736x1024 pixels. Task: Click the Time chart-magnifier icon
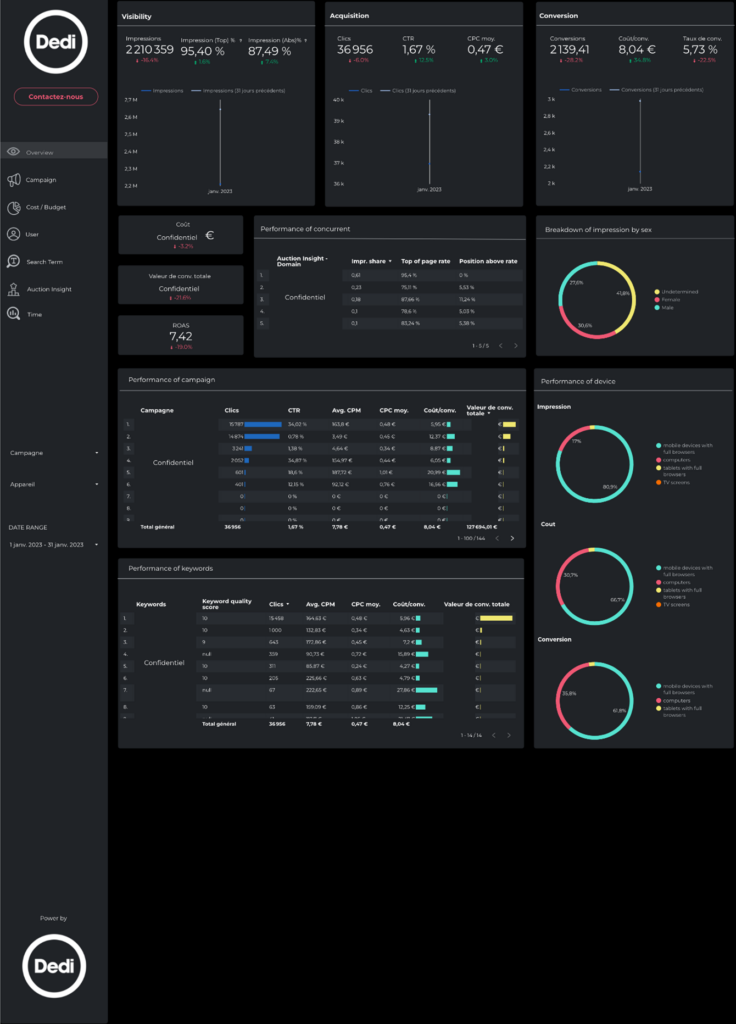pyautogui.click(x=14, y=314)
